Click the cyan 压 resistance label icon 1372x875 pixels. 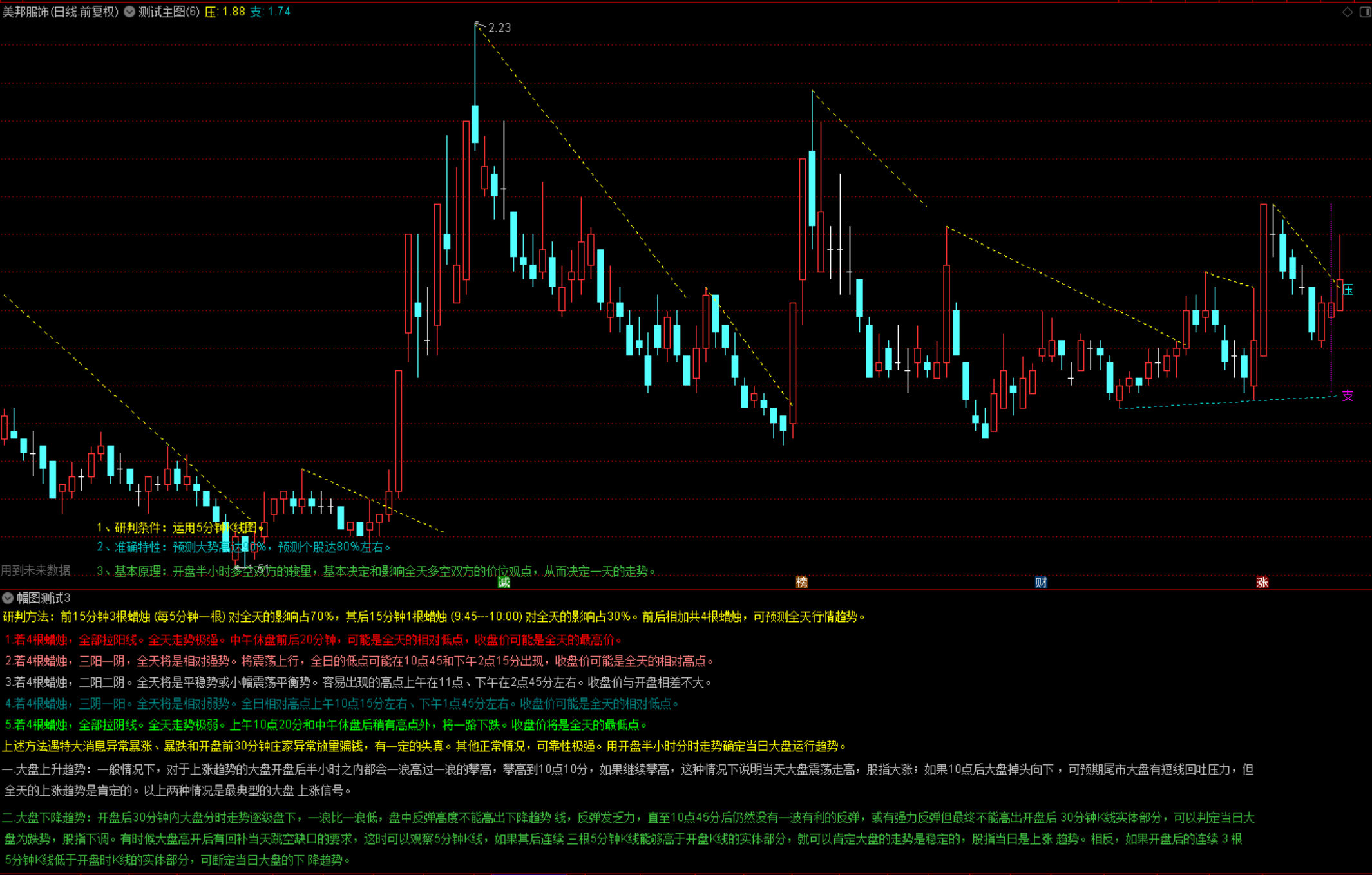pyautogui.click(x=1348, y=290)
